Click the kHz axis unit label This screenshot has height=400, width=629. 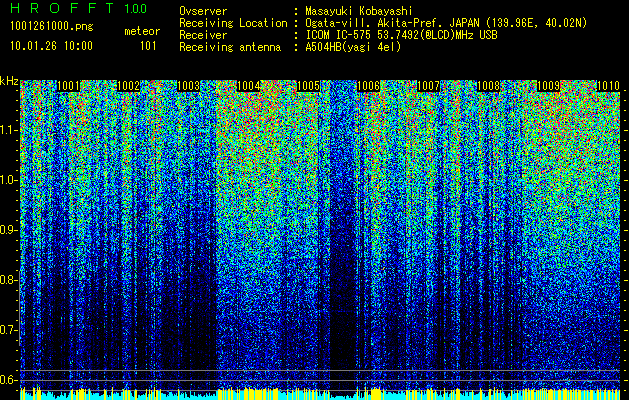click(x=9, y=81)
